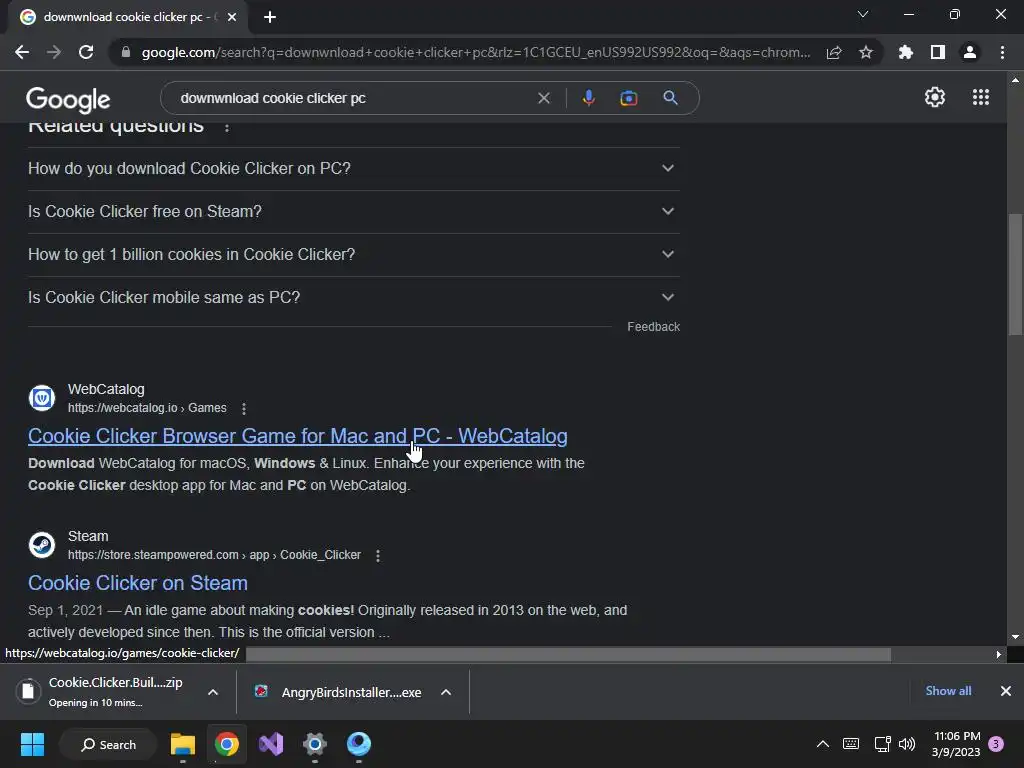Bookmark this page with star icon
Screen dimensions: 1024x768
865,52
